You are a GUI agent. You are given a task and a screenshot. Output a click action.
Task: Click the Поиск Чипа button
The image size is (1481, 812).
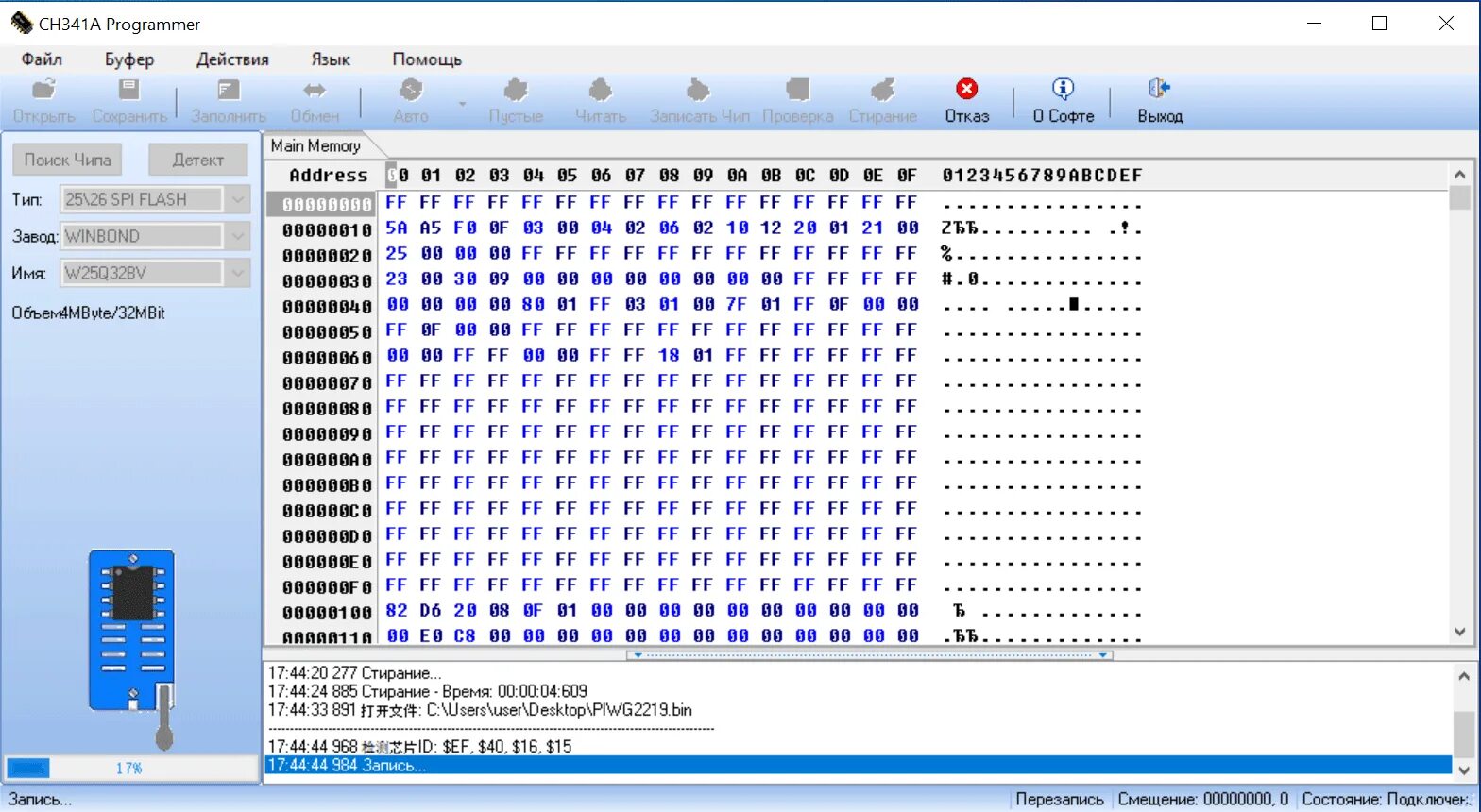[x=67, y=160]
